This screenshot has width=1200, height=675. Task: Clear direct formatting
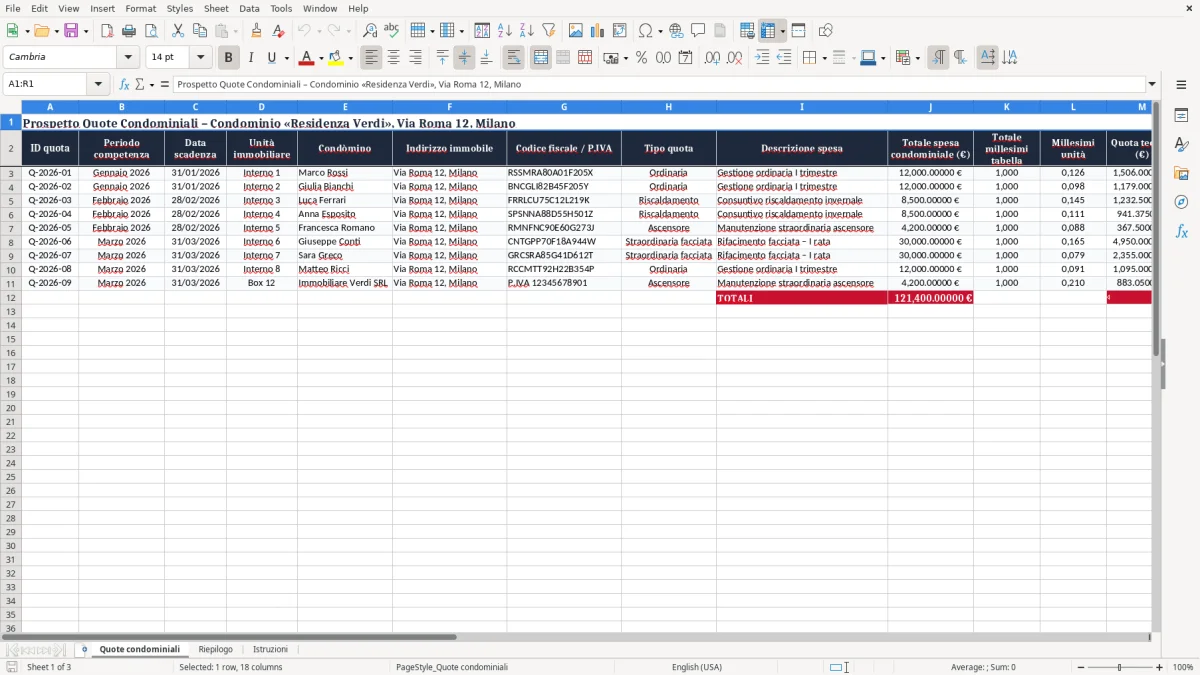(x=278, y=31)
